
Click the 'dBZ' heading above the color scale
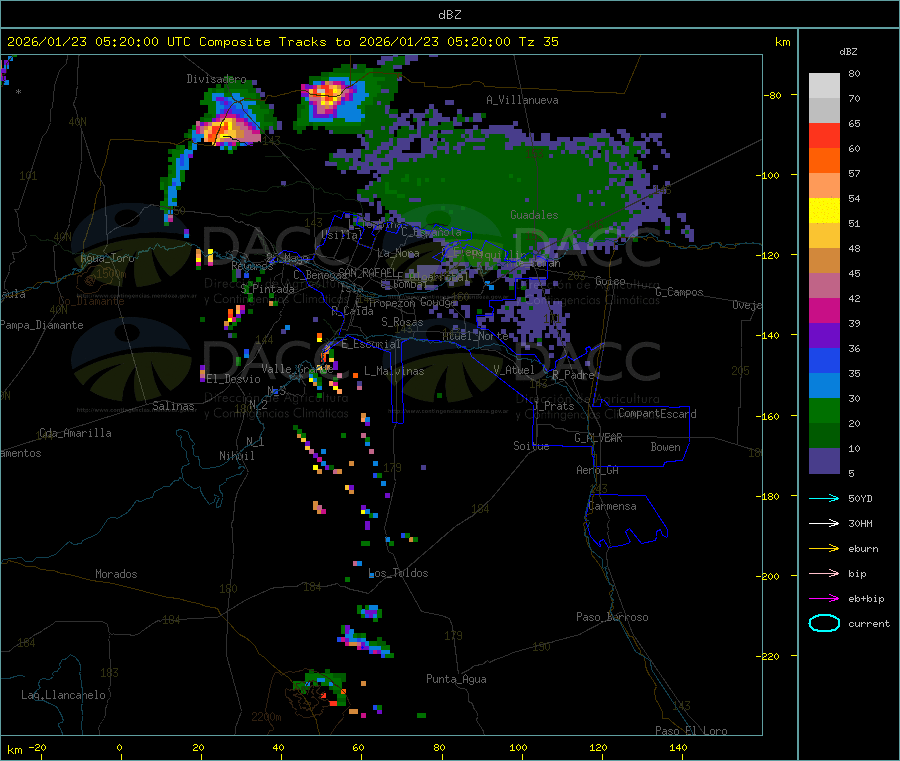[848, 52]
